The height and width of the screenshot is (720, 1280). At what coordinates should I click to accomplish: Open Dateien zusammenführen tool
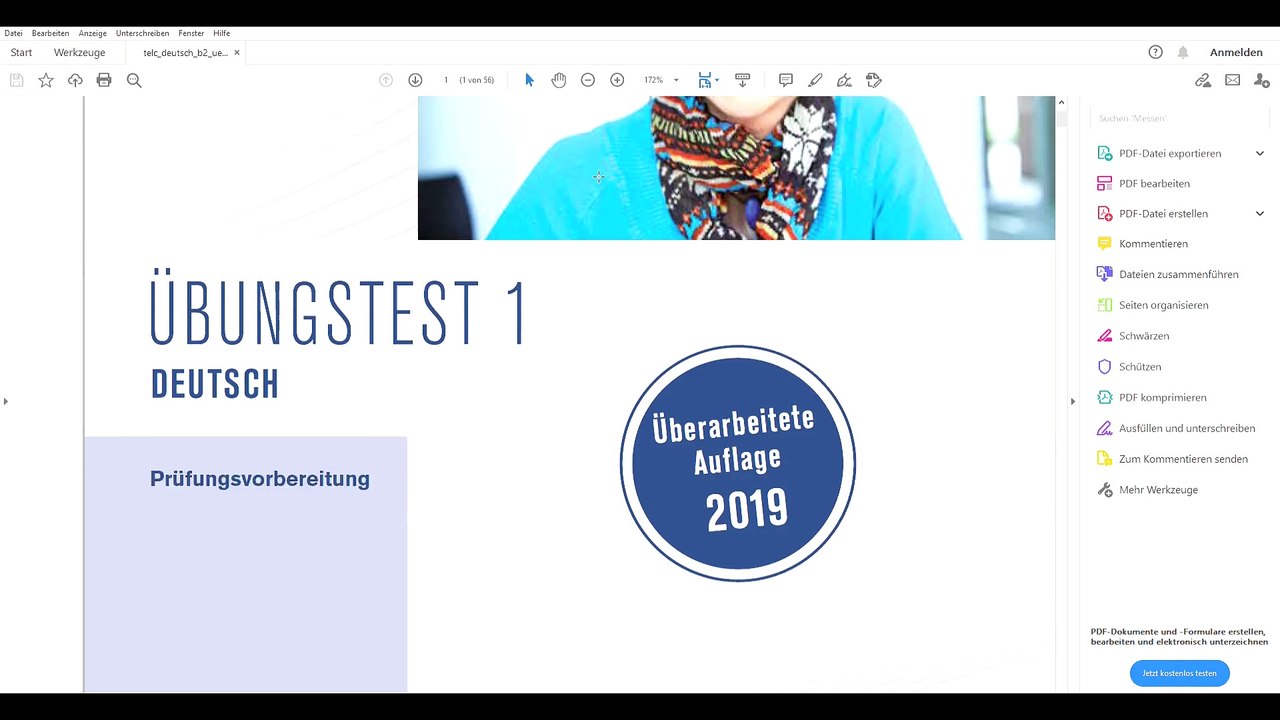click(1167, 274)
